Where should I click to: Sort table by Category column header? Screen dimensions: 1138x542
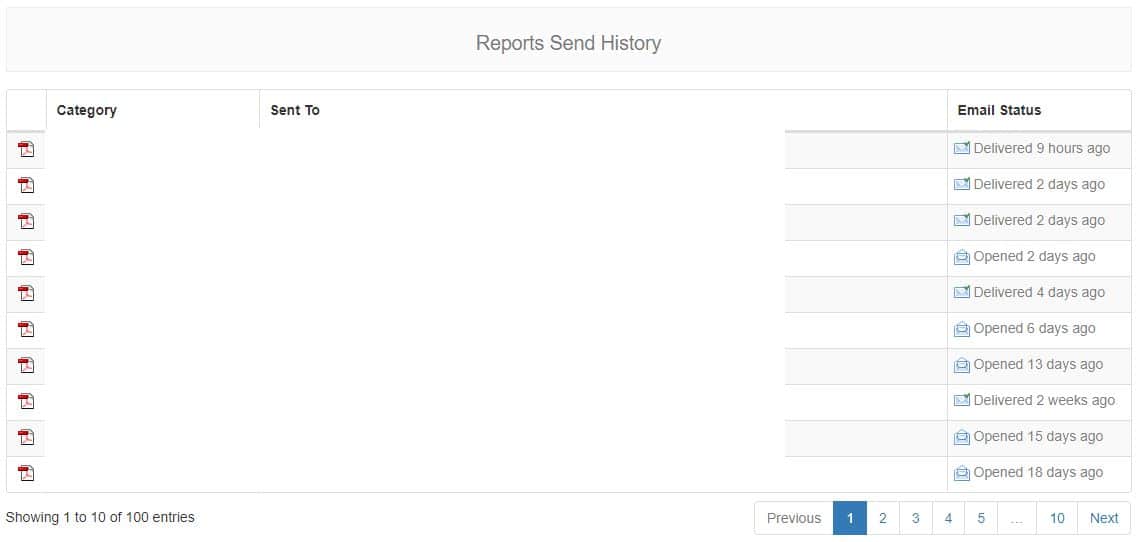click(87, 110)
